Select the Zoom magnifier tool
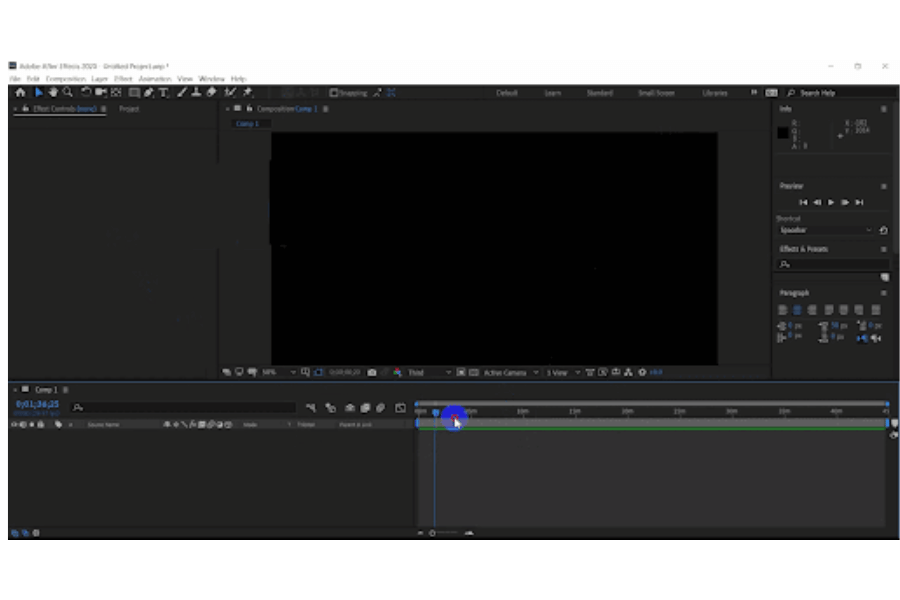Screen dimensions: 900x600 point(68,93)
